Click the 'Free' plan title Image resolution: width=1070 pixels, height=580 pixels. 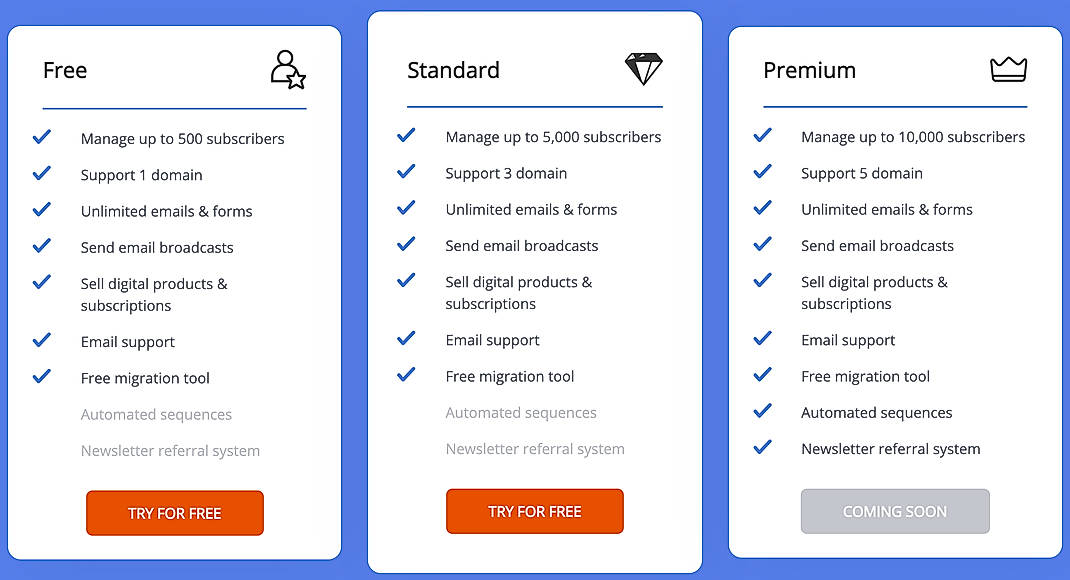click(64, 70)
